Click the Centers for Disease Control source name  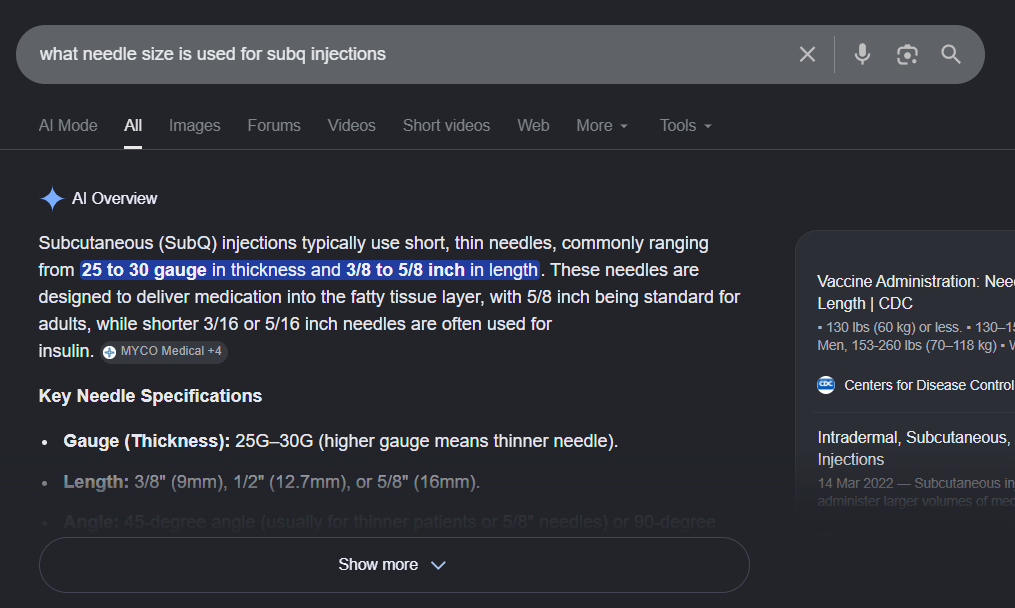tap(929, 385)
